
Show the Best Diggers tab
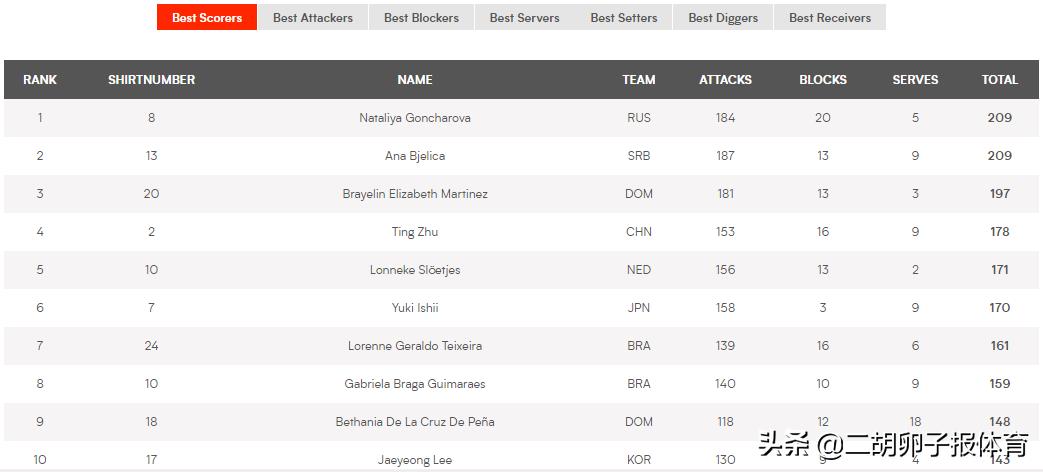tap(723, 17)
